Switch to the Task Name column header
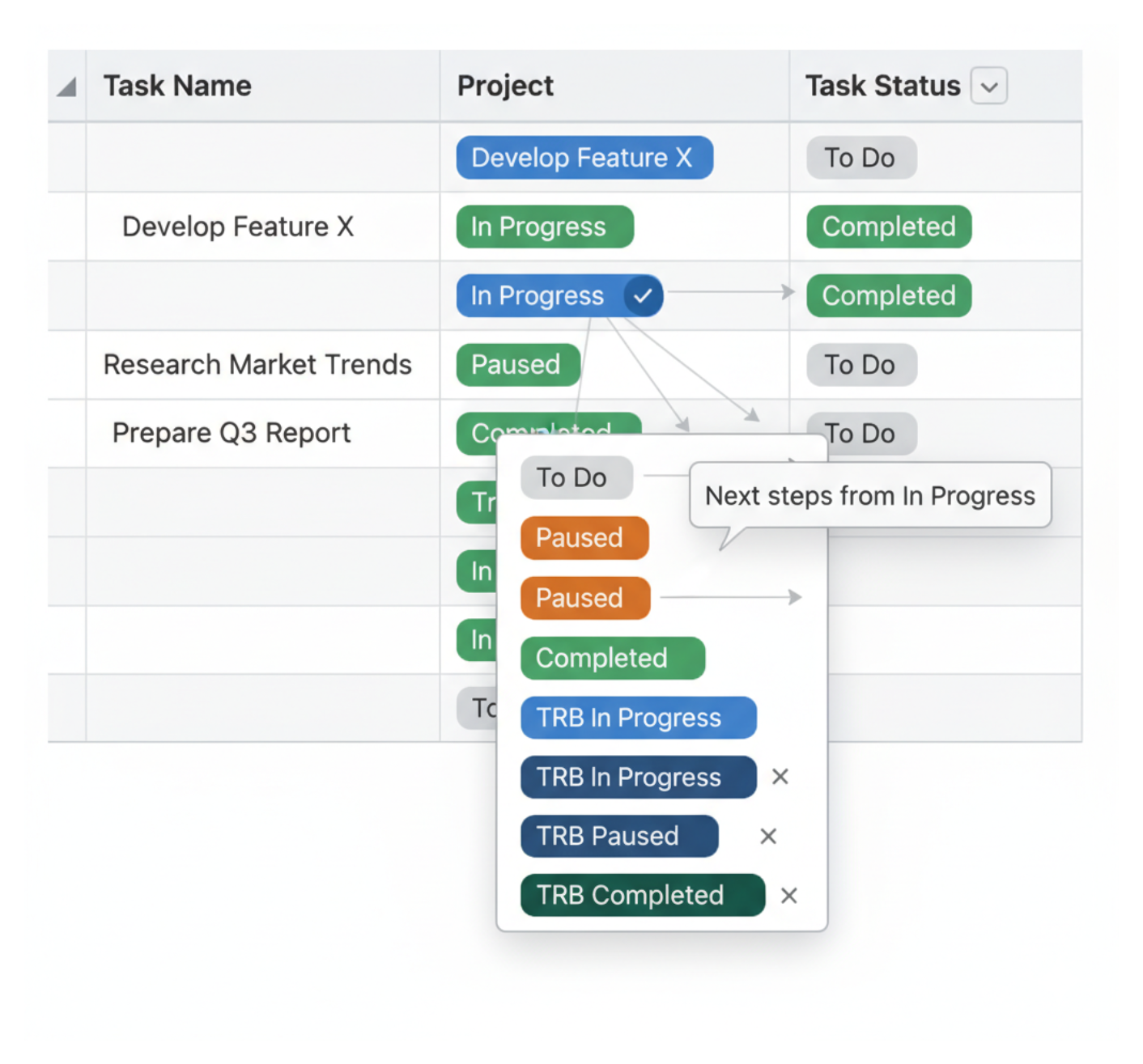This screenshot has height=1064, width=1143. pyautogui.click(x=177, y=85)
